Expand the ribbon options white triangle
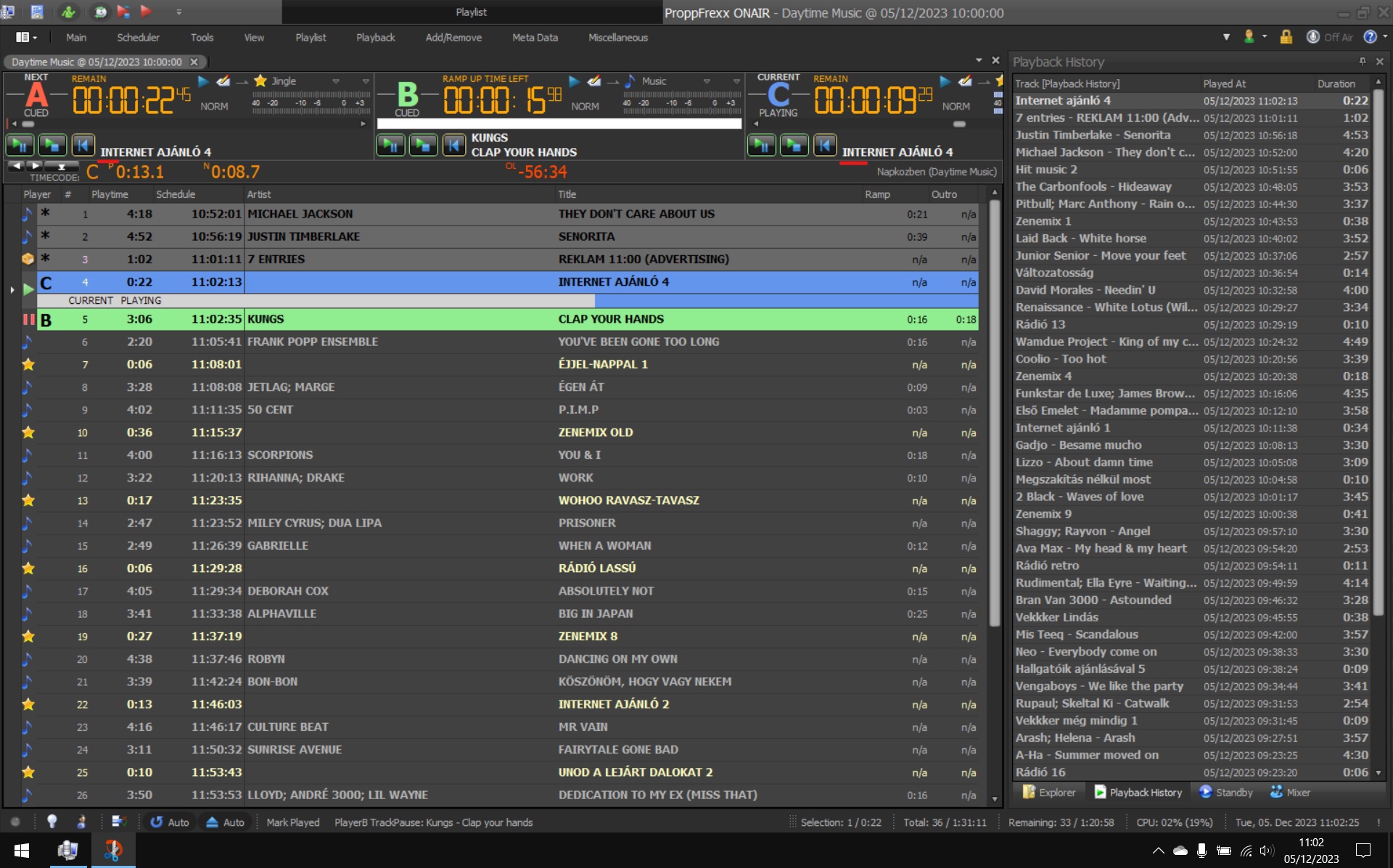1393x868 pixels. [1226, 37]
